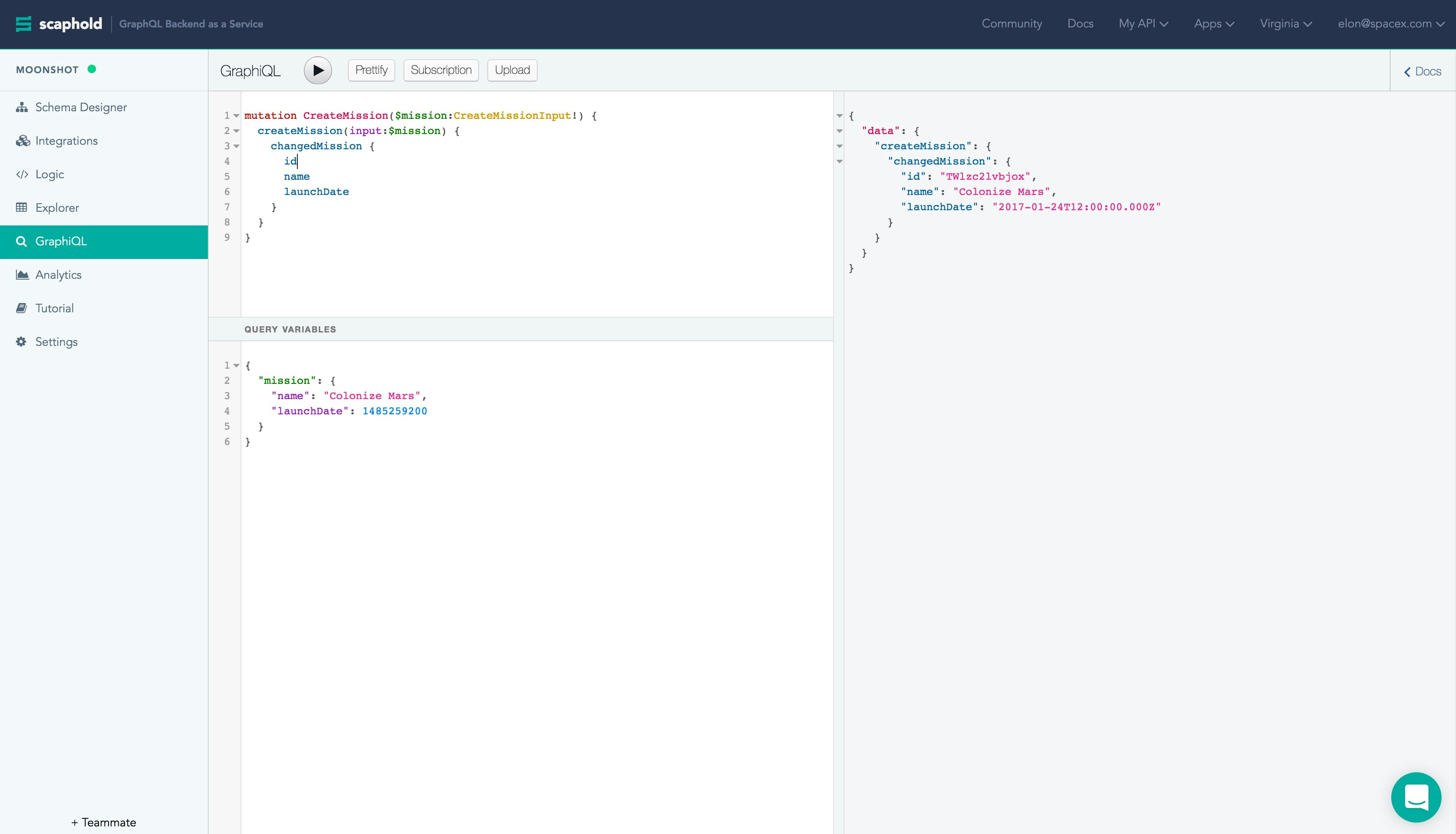Open the My API dropdown
This screenshot has height=834, width=1456.
click(x=1143, y=24)
